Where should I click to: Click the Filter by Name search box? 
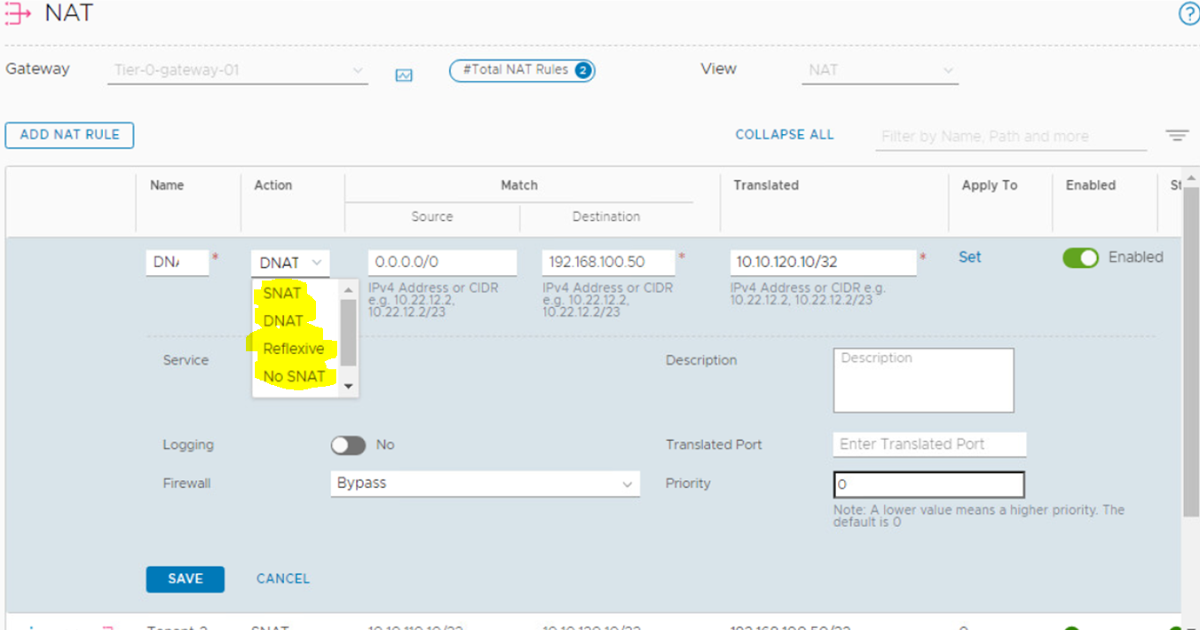point(1011,137)
